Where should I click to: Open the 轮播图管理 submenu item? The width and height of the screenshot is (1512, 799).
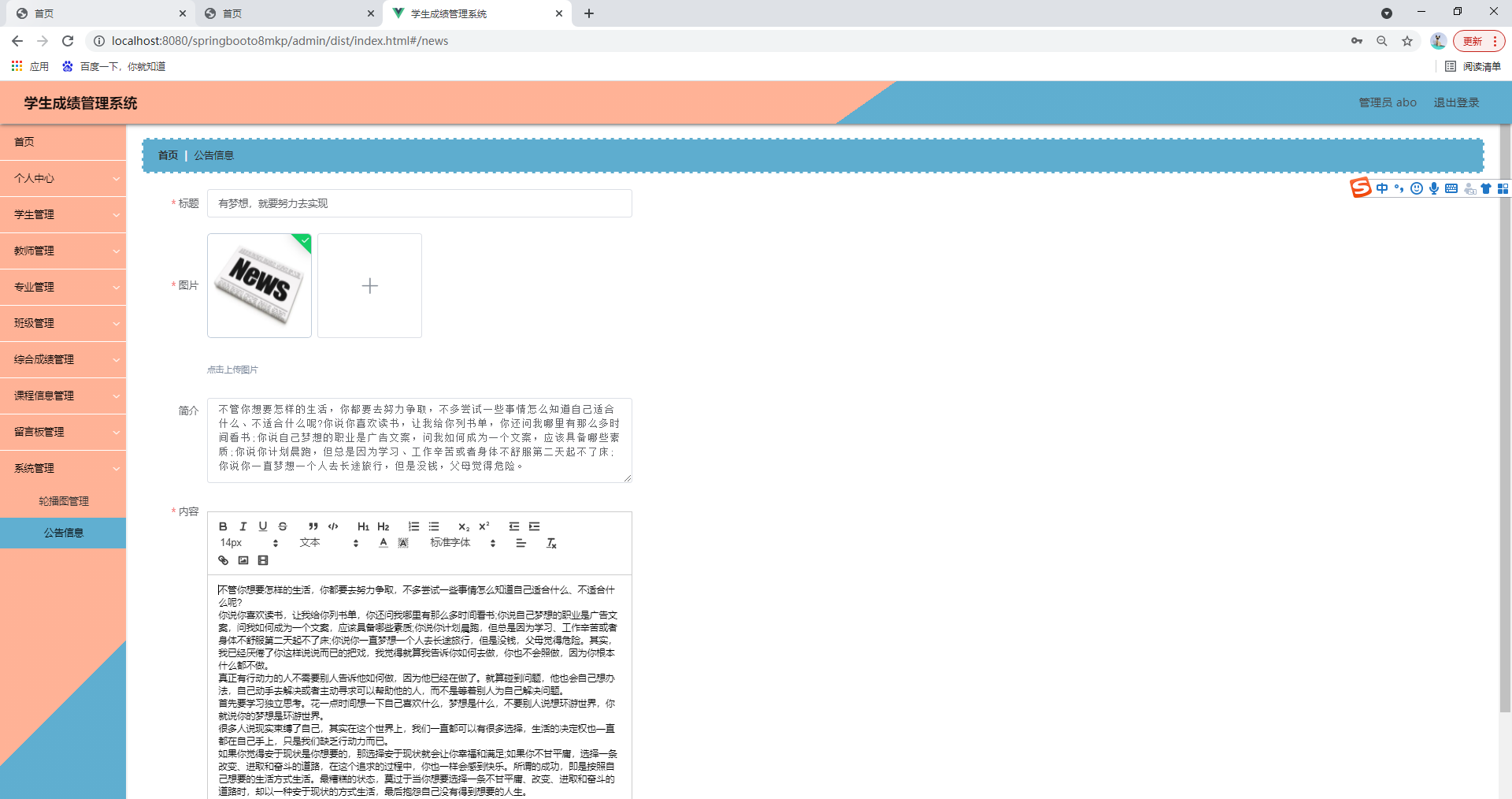(x=63, y=501)
